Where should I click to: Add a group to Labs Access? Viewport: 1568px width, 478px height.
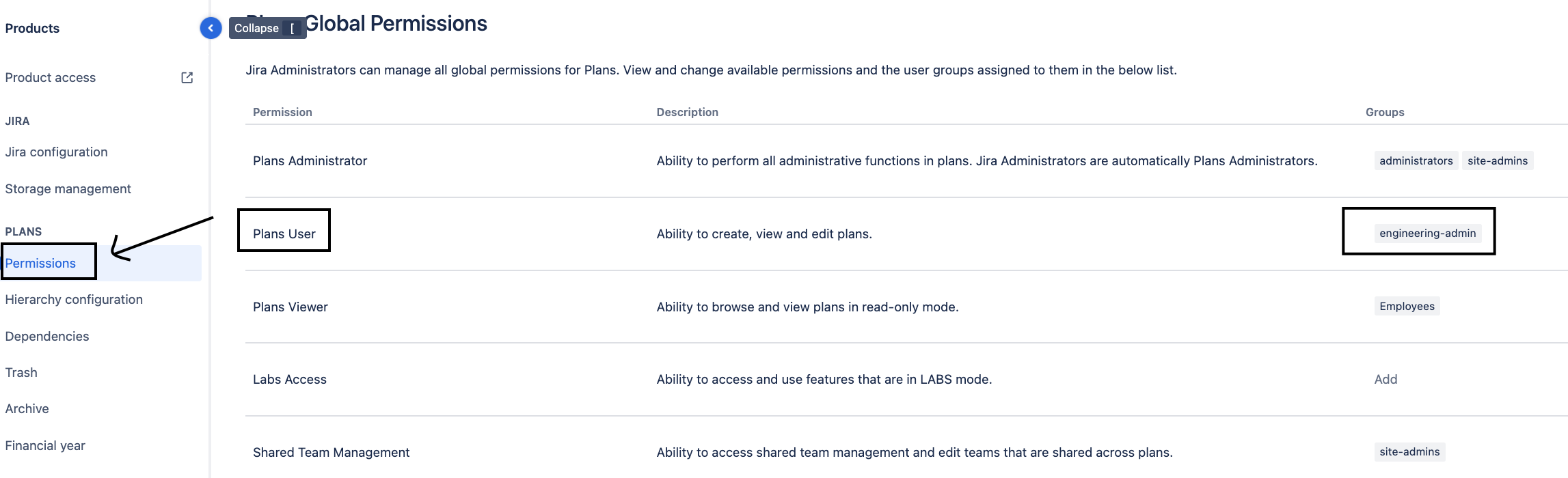pyautogui.click(x=1385, y=379)
